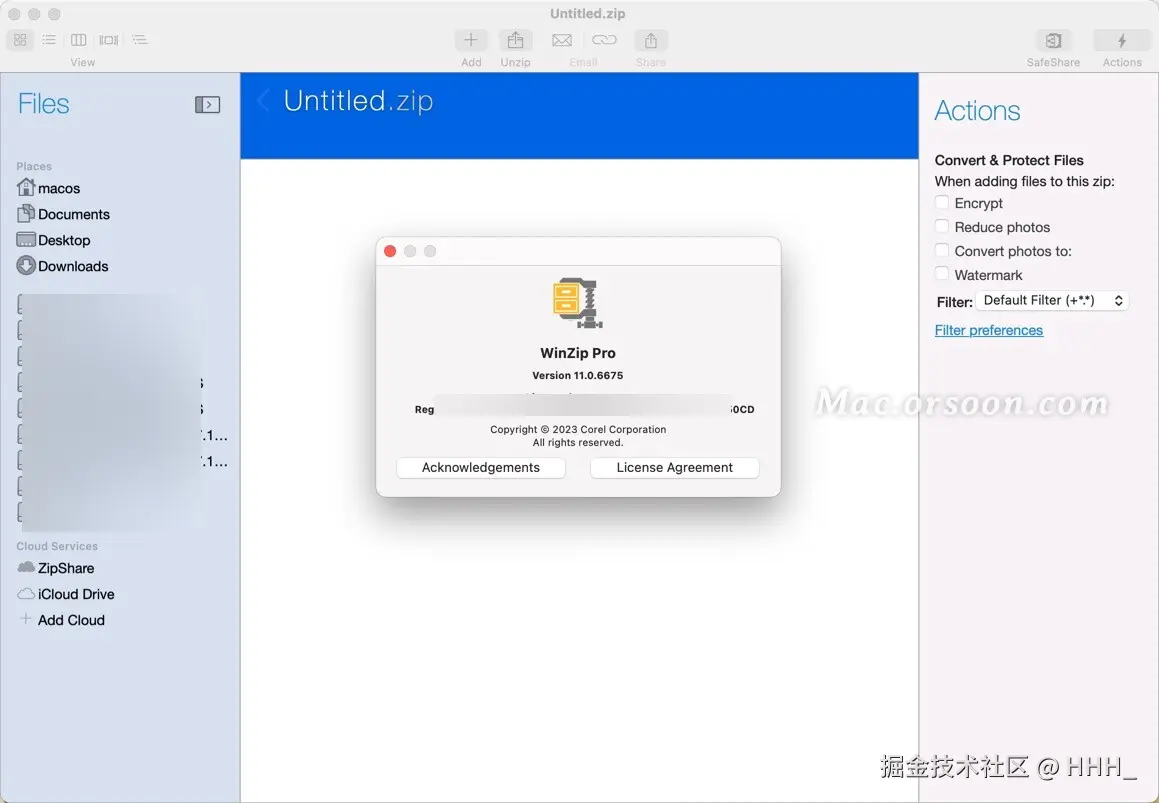1159x803 pixels.
Task: Open Documents in Places
Action: (x=64, y=214)
